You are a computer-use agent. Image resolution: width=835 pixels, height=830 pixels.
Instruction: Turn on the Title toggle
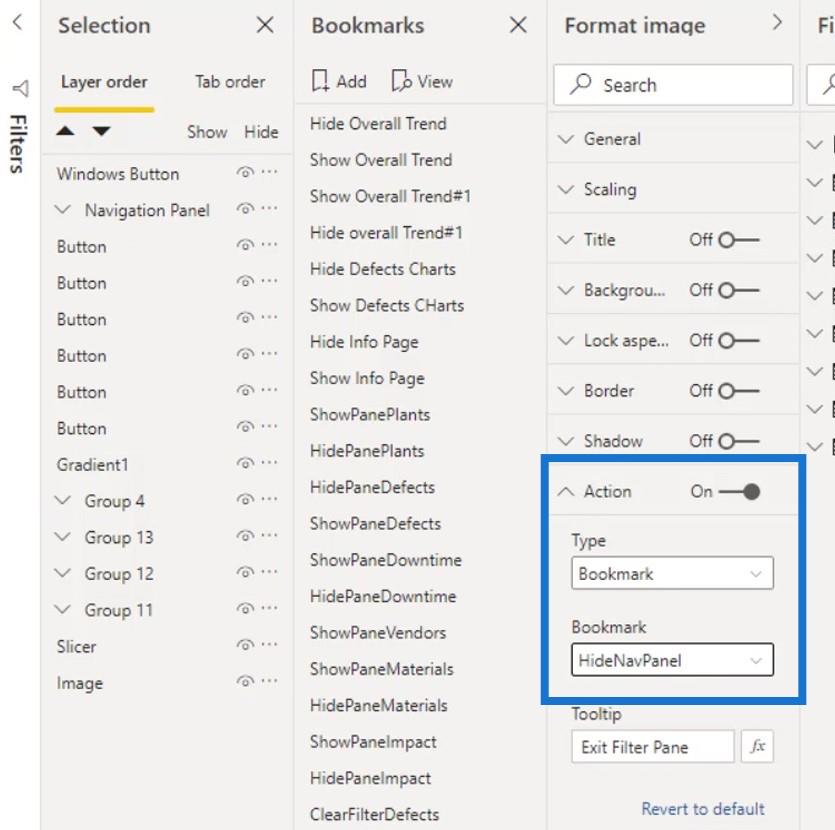[x=739, y=240]
